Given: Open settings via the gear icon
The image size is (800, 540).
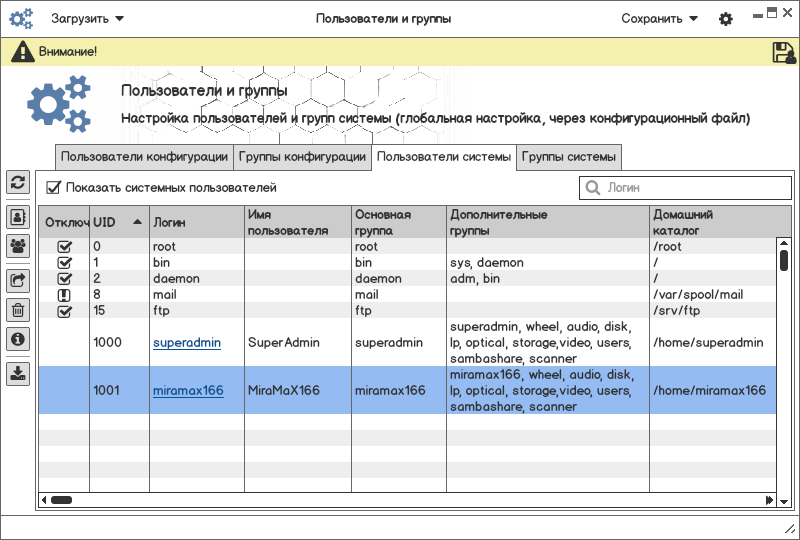Looking at the screenshot, I should pos(726,19).
